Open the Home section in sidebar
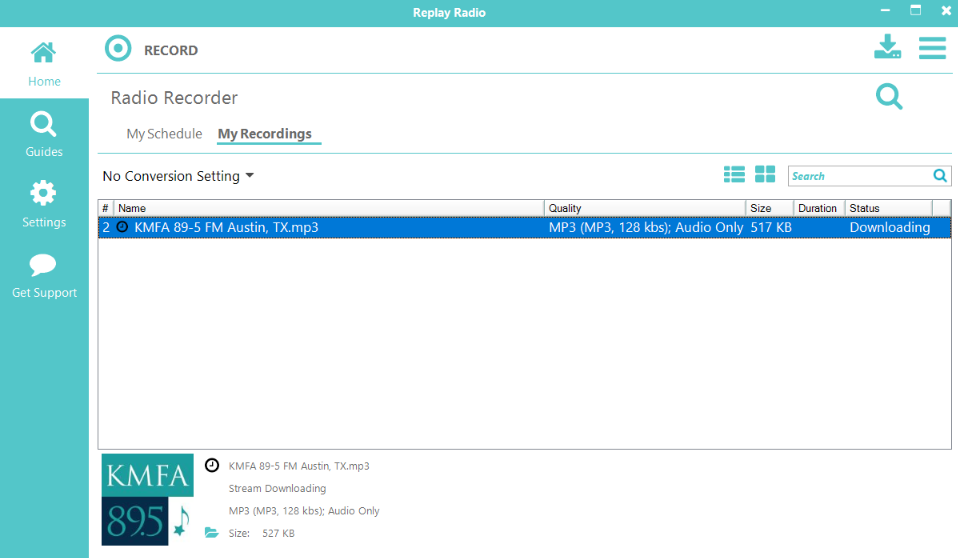Viewport: 958px width, 558px height. click(x=44, y=64)
